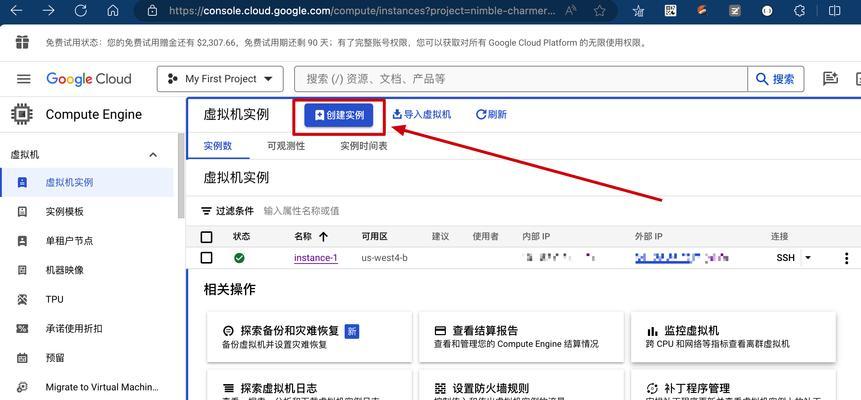Click 导入虚拟机 import button
This screenshot has width=861, height=400.
422,114
